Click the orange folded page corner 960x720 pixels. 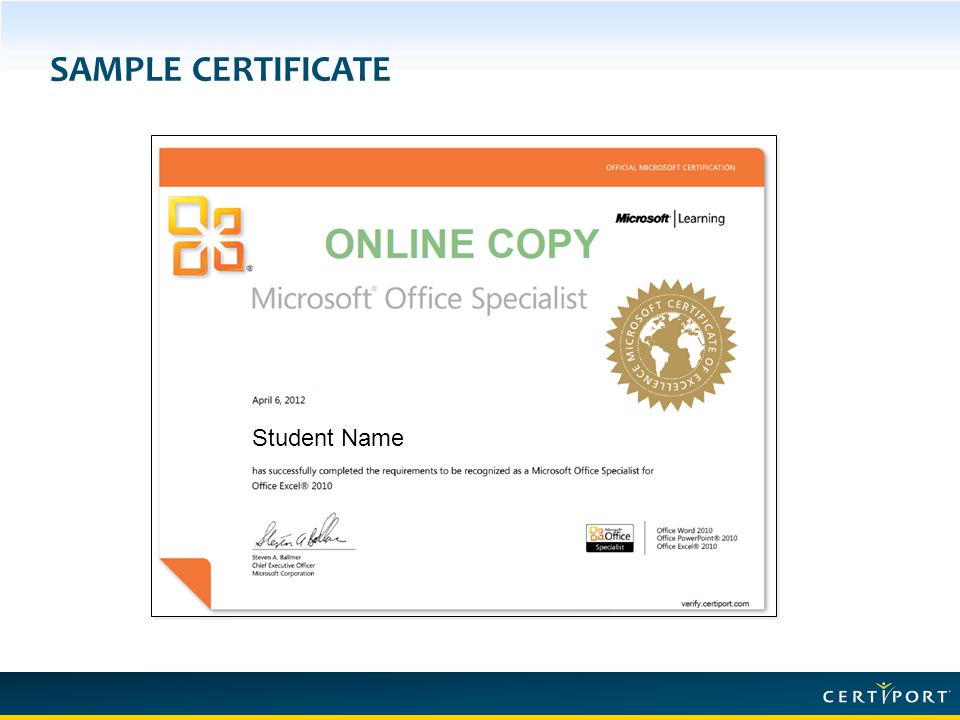click(186, 583)
